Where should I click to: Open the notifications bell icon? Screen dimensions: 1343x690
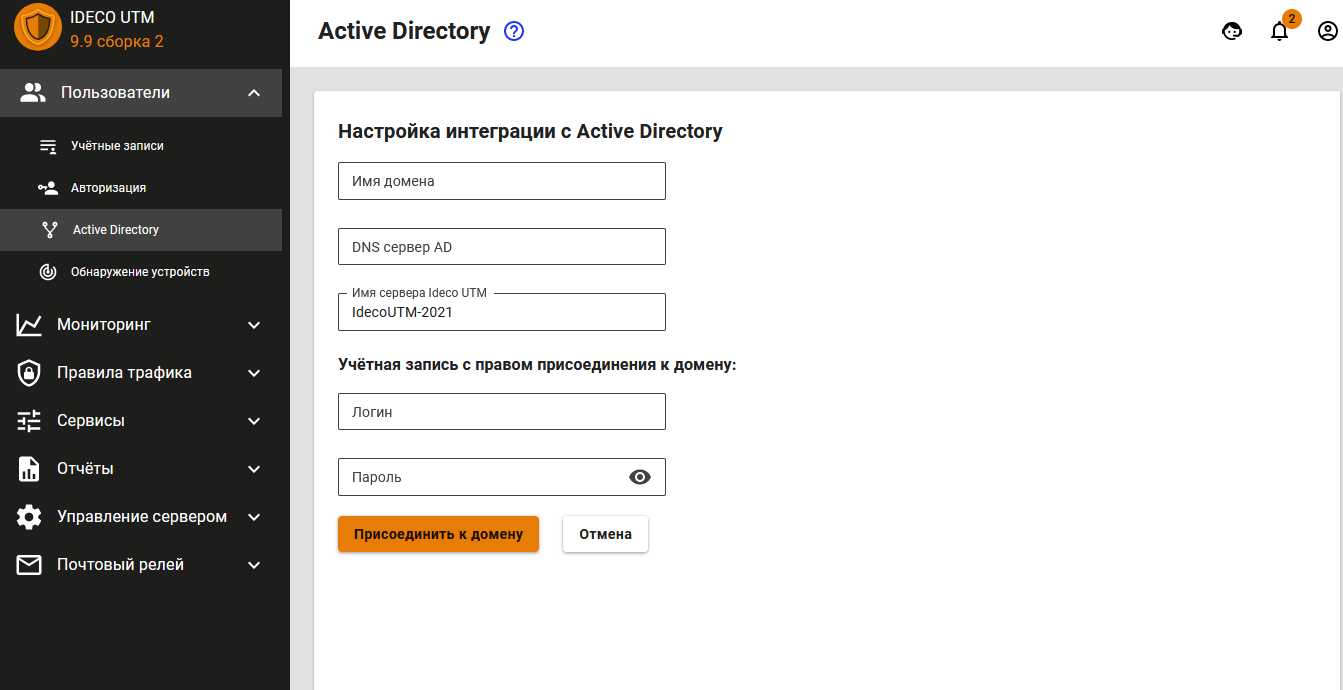click(x=1279, y=31)
